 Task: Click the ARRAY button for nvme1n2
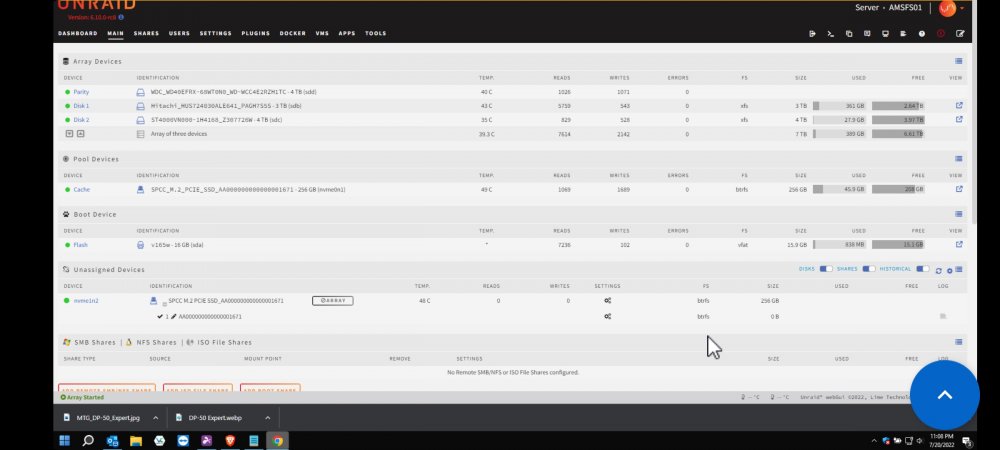click(332, 301)
